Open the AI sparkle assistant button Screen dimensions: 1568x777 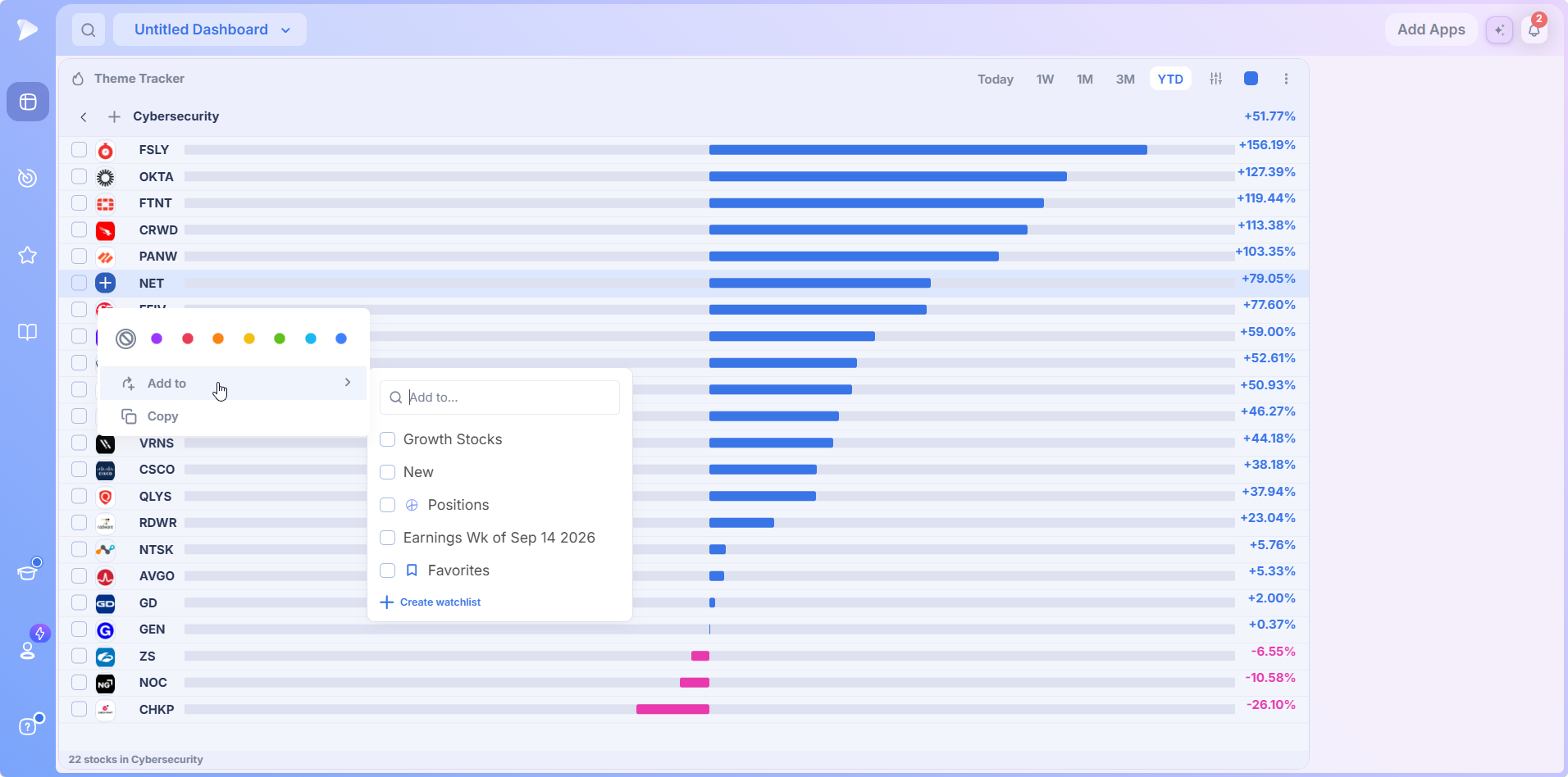[1499, 30]
